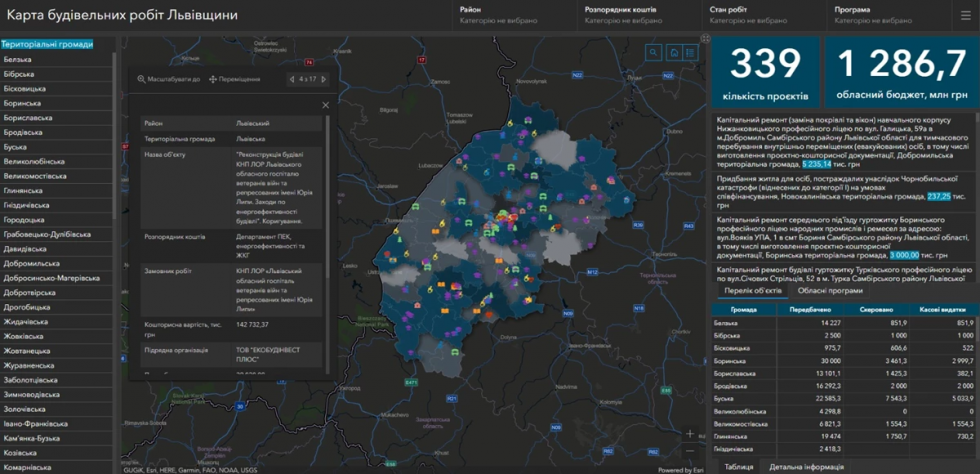This screenshot has height=474, width=980.
Task: Close the feature info popup
Action: [325, 105]
